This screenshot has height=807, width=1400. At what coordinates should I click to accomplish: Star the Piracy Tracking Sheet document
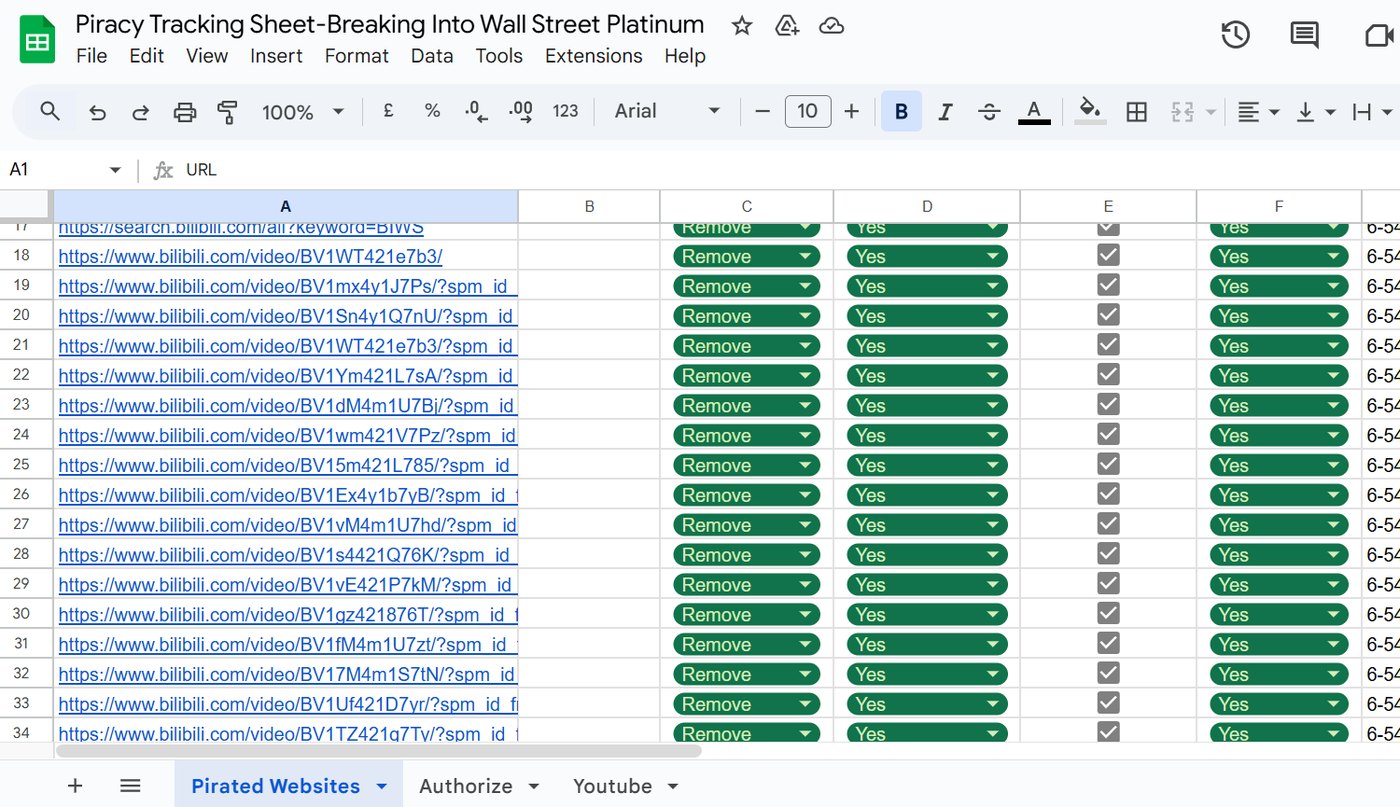742,26
